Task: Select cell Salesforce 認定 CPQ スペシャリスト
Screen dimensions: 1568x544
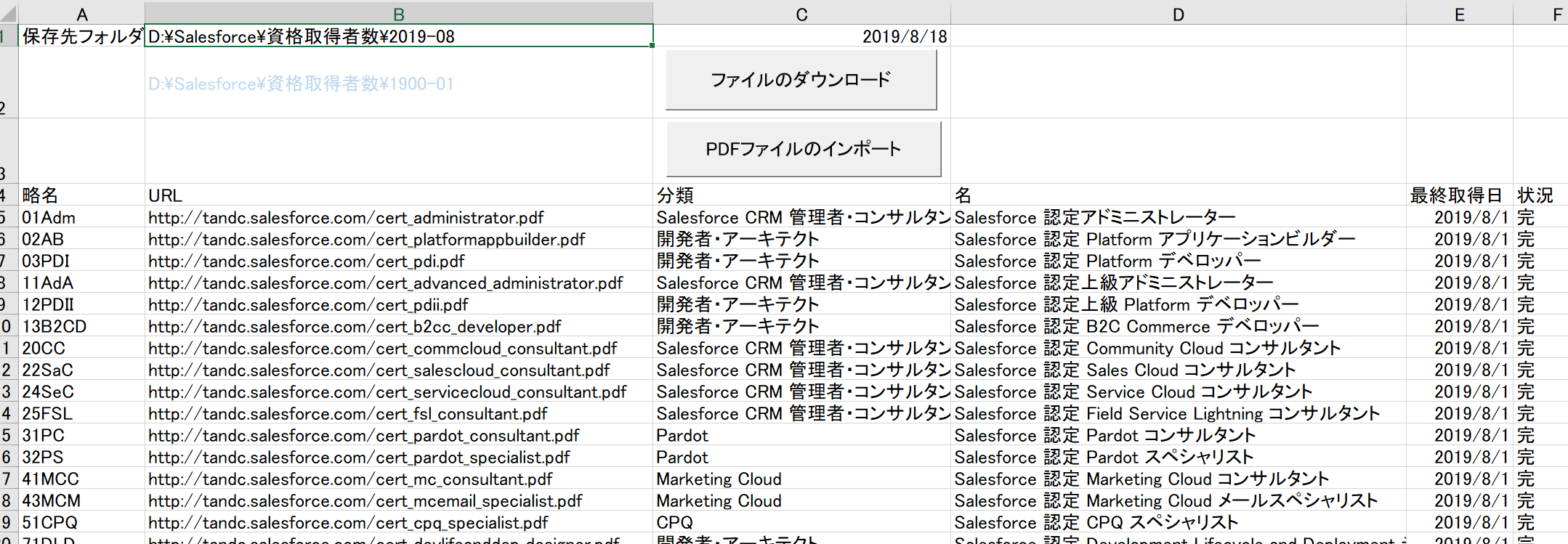Action: coord(1178,521)
